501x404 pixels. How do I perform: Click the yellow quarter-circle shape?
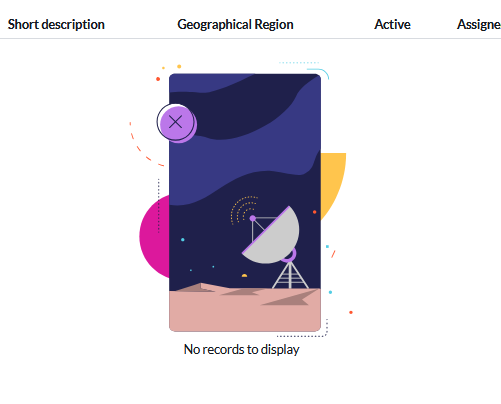click(x=333, y=182)
